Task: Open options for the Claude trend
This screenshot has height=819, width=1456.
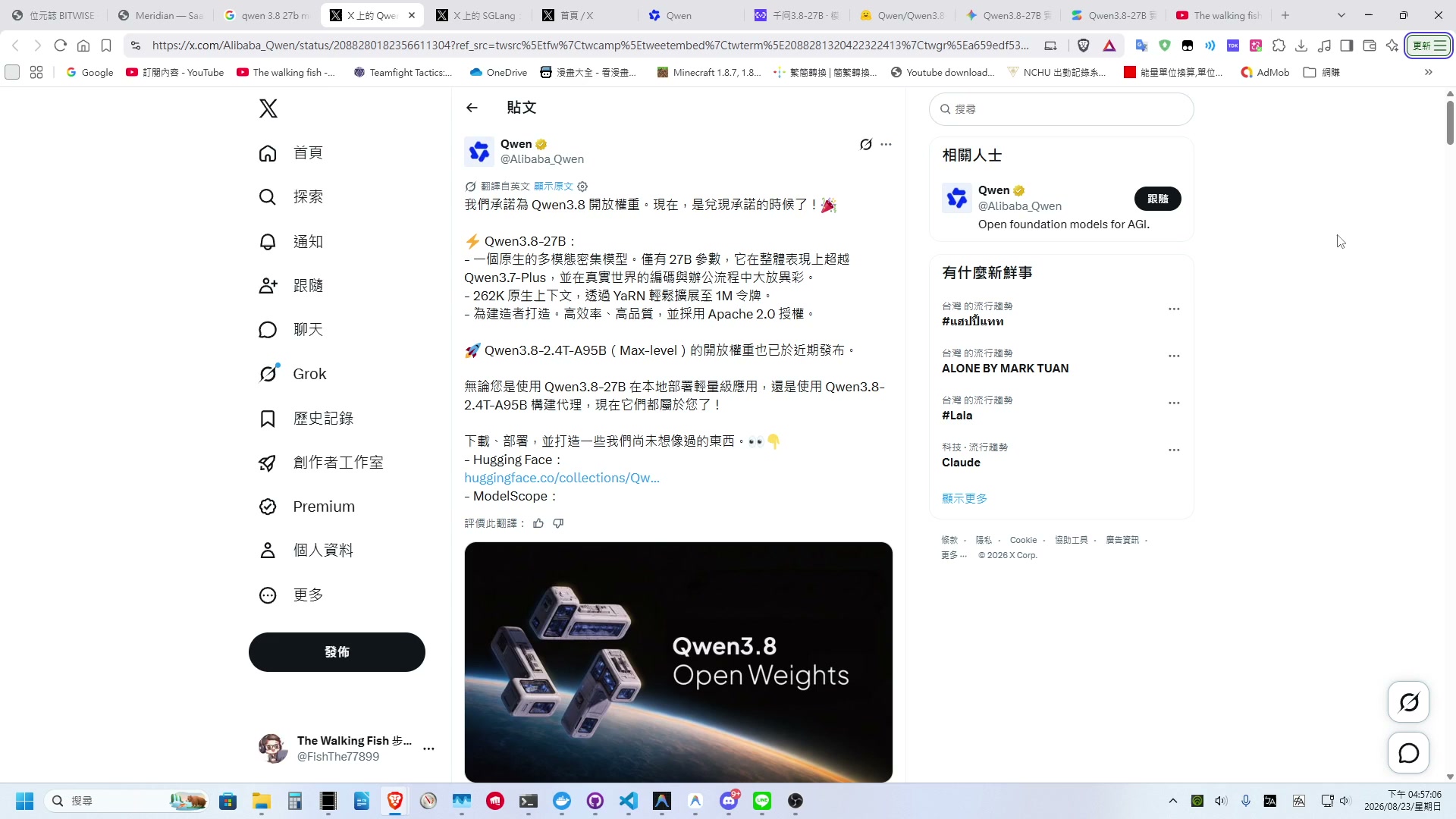Action: coord(1174,450)
